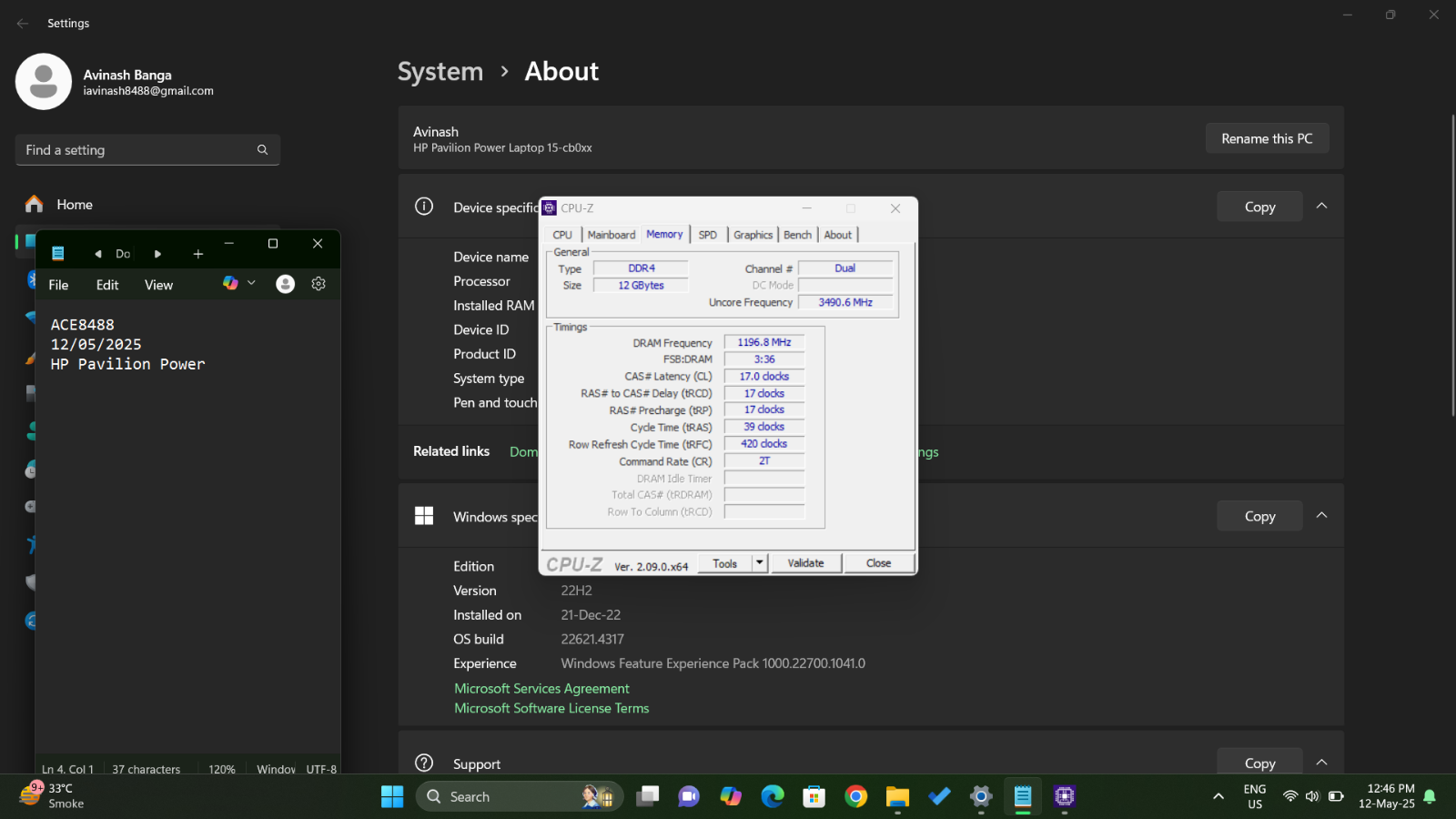Click the Find a setting search box
This screenshot has height=819, width=1456.
click(147, 150)
